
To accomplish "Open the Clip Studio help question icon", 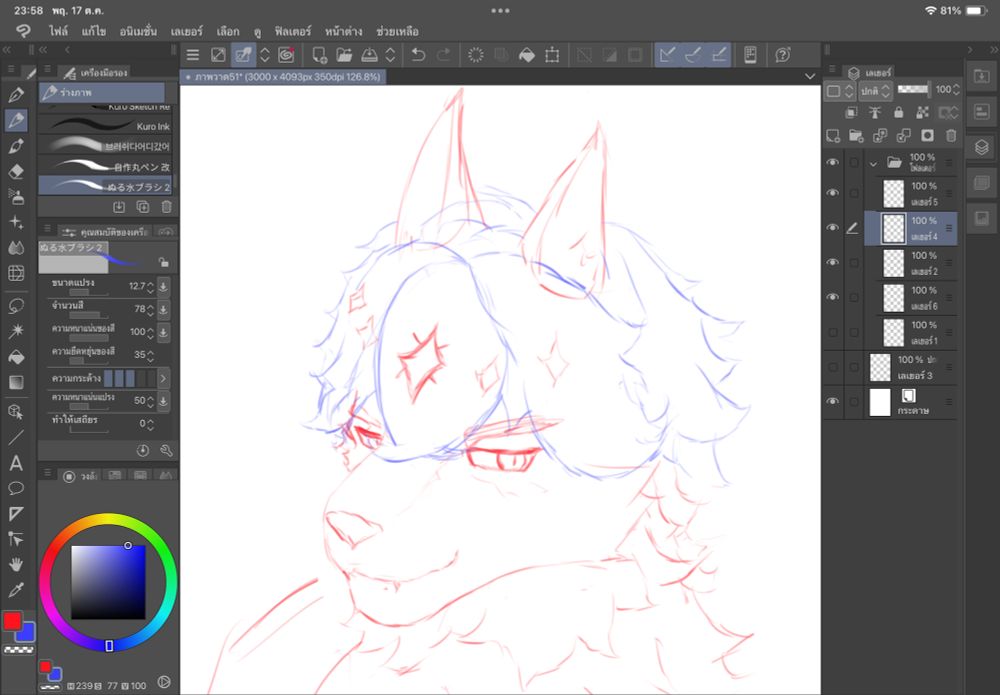I will coord(783,55).
